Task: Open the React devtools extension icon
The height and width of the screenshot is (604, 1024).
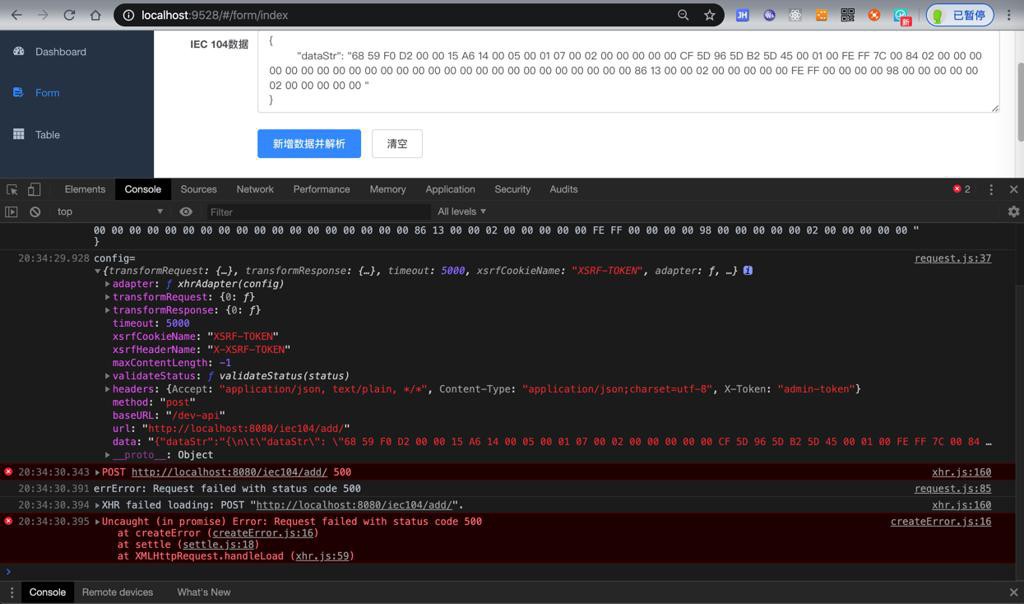Action: click(x=795, y=15)
